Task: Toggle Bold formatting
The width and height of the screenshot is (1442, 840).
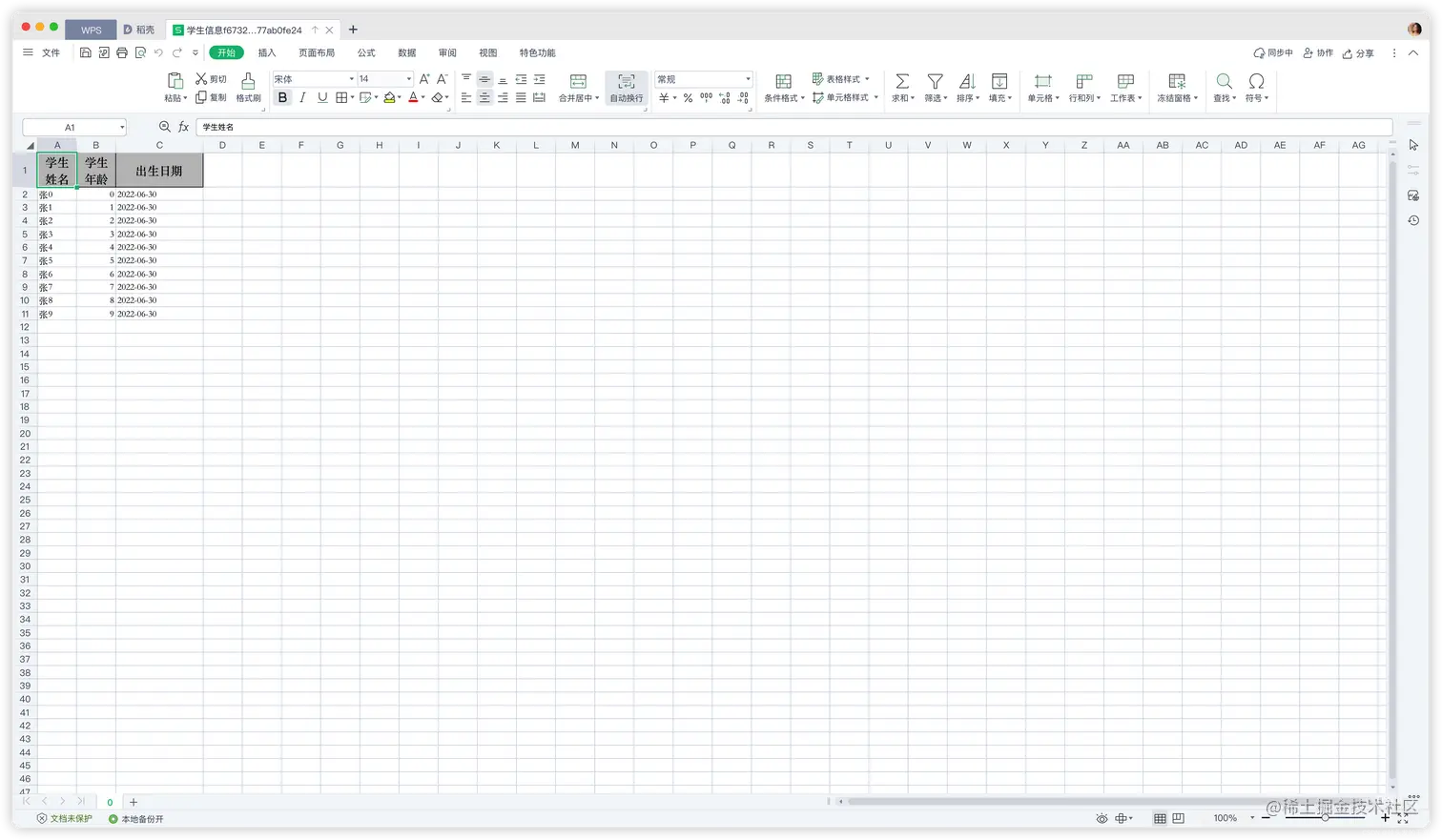Action: pyautogui.click(x=282, y=97)
